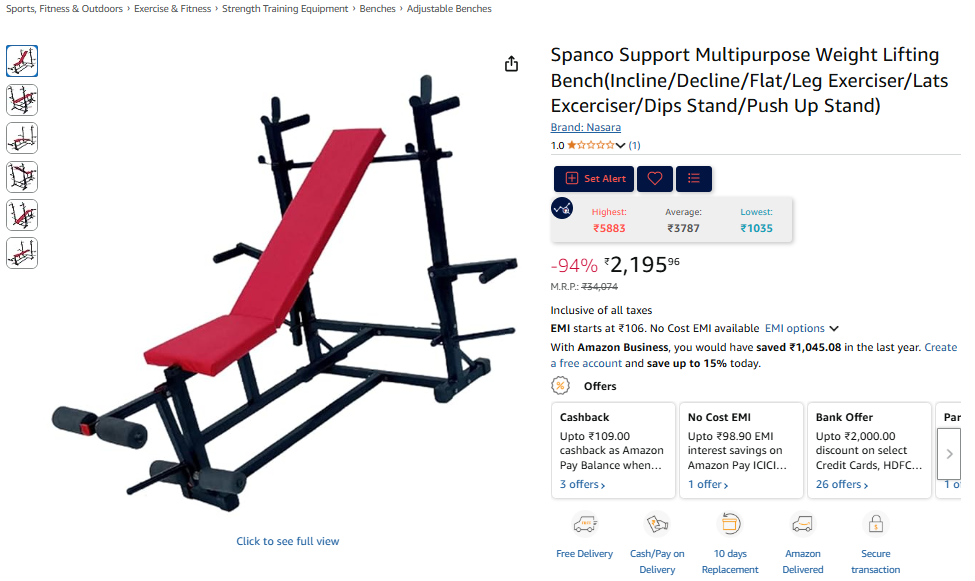Image resolution: width=975 pixels, height=581 pixels.
Task: Open the Benches breadcrumb category
Action: click(377, 9)
